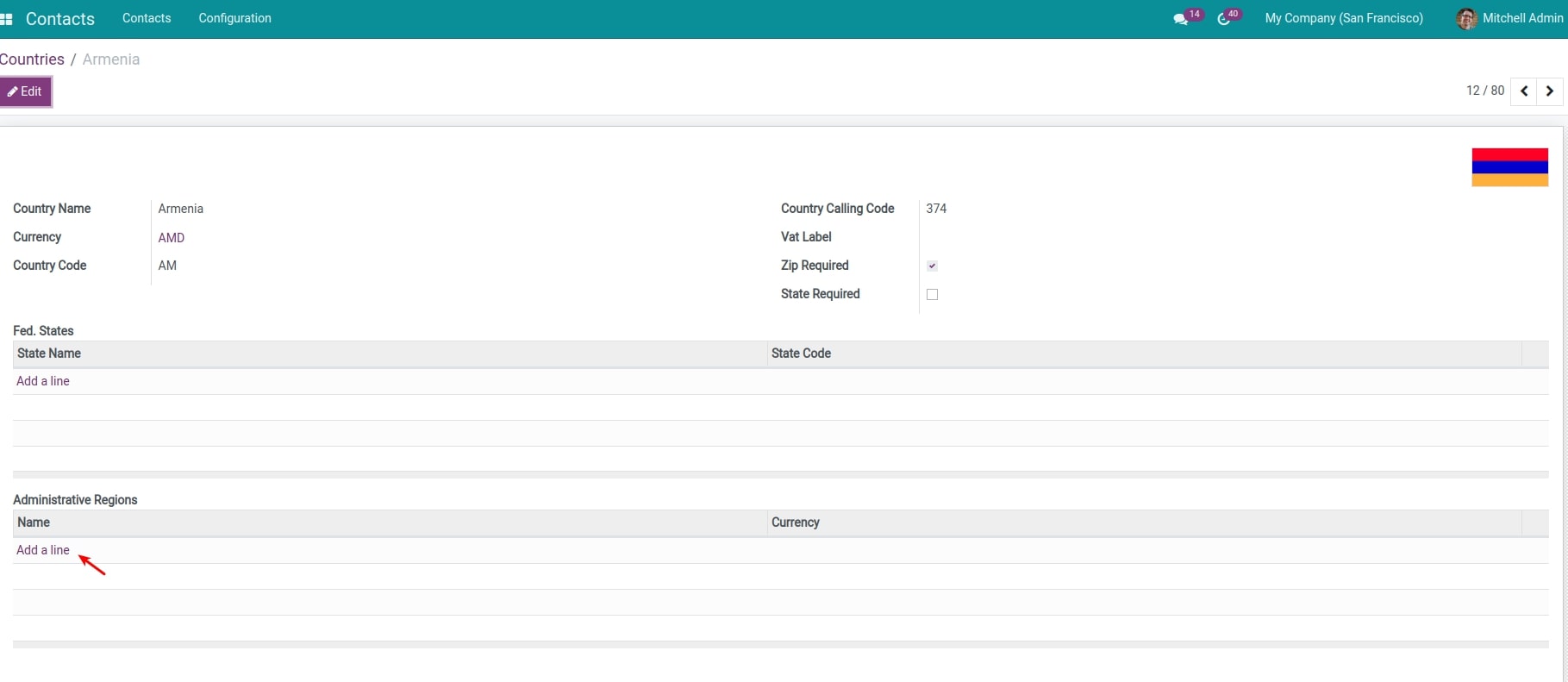Sort by State Name column header
The image size is (1568, 682).
pyautogui.click(x=49, y=354)
